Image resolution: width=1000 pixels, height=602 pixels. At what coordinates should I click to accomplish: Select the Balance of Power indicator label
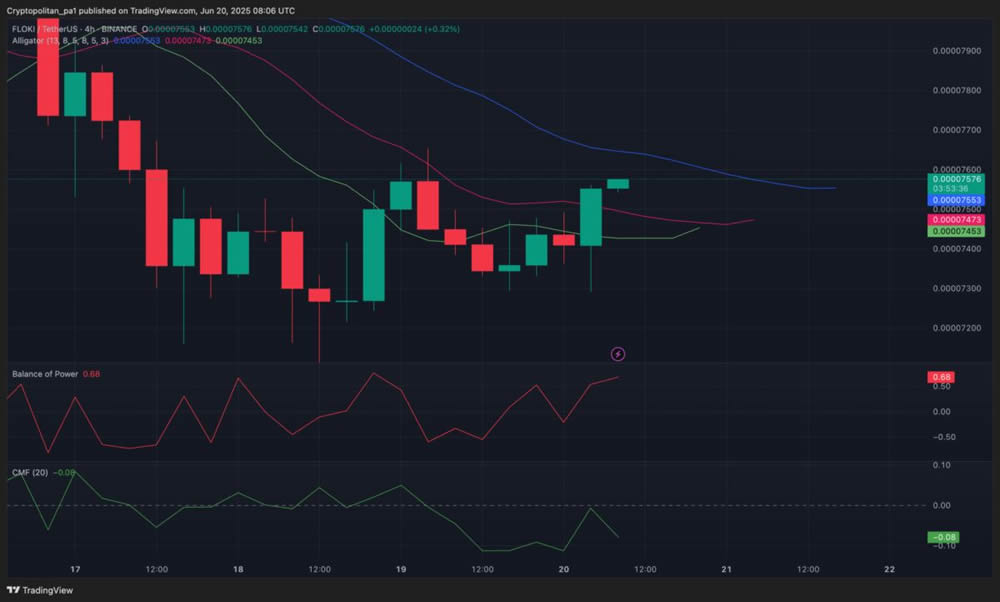[45, 374]
